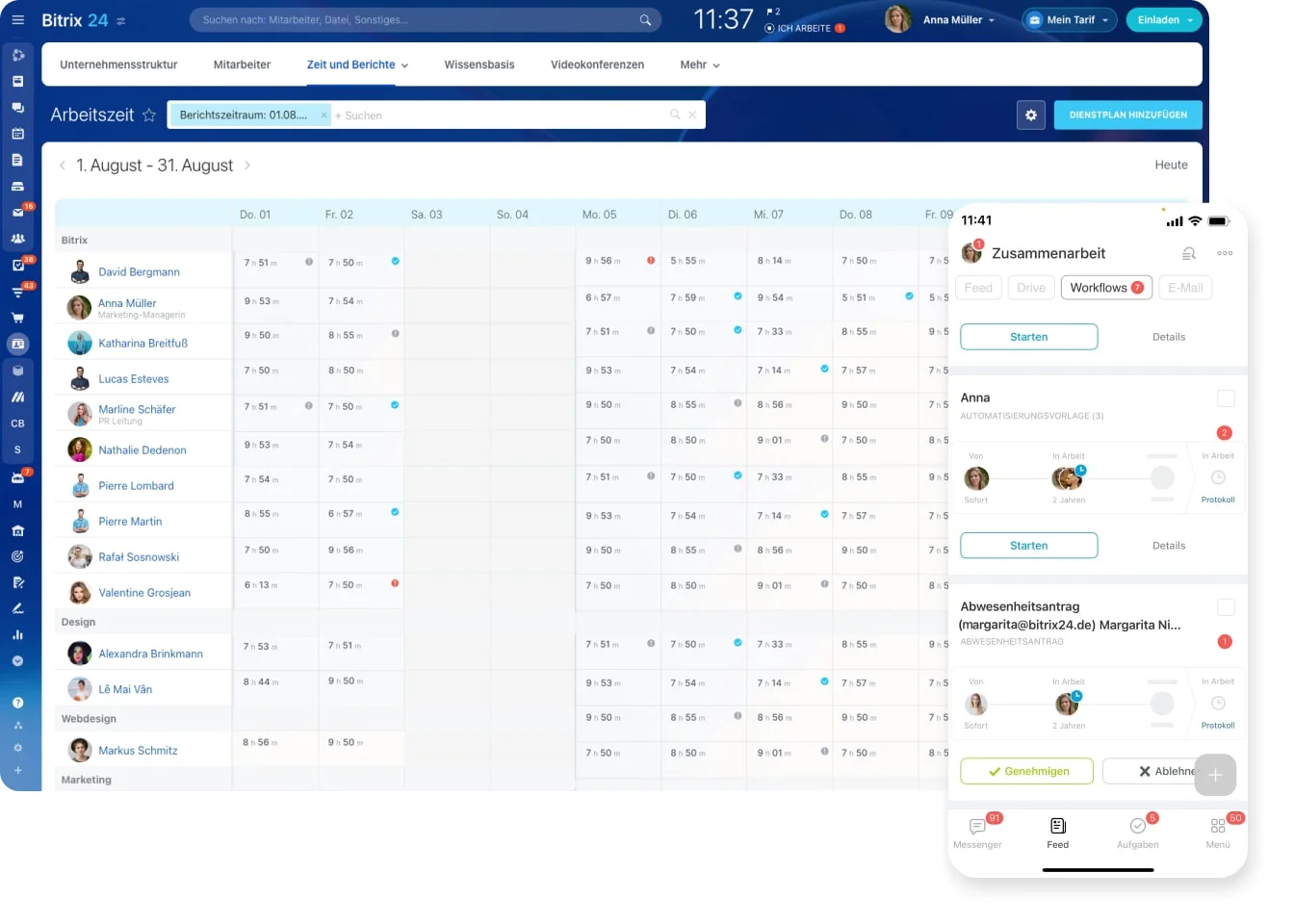1294x924 pixels.
Task: Open analytics bar chart icon in sidebar
Action: (17, 634)
